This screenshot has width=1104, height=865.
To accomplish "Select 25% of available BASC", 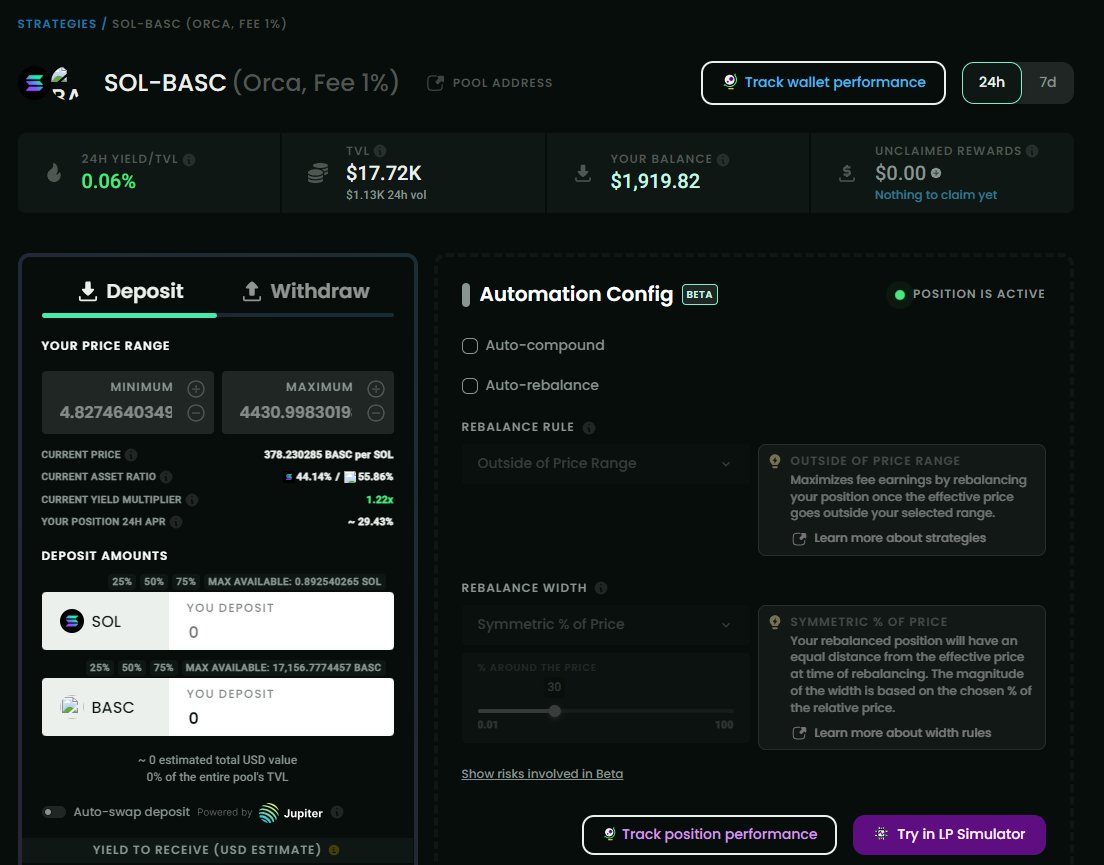I will tap(99, 668).
